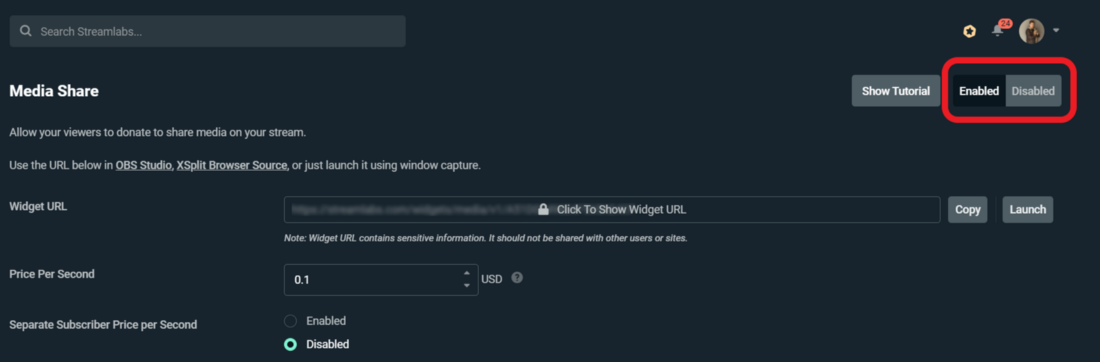Viewport: 1100px width, 362px height.
Task: Open the gold star Prime icon
Action: point(969,31)
